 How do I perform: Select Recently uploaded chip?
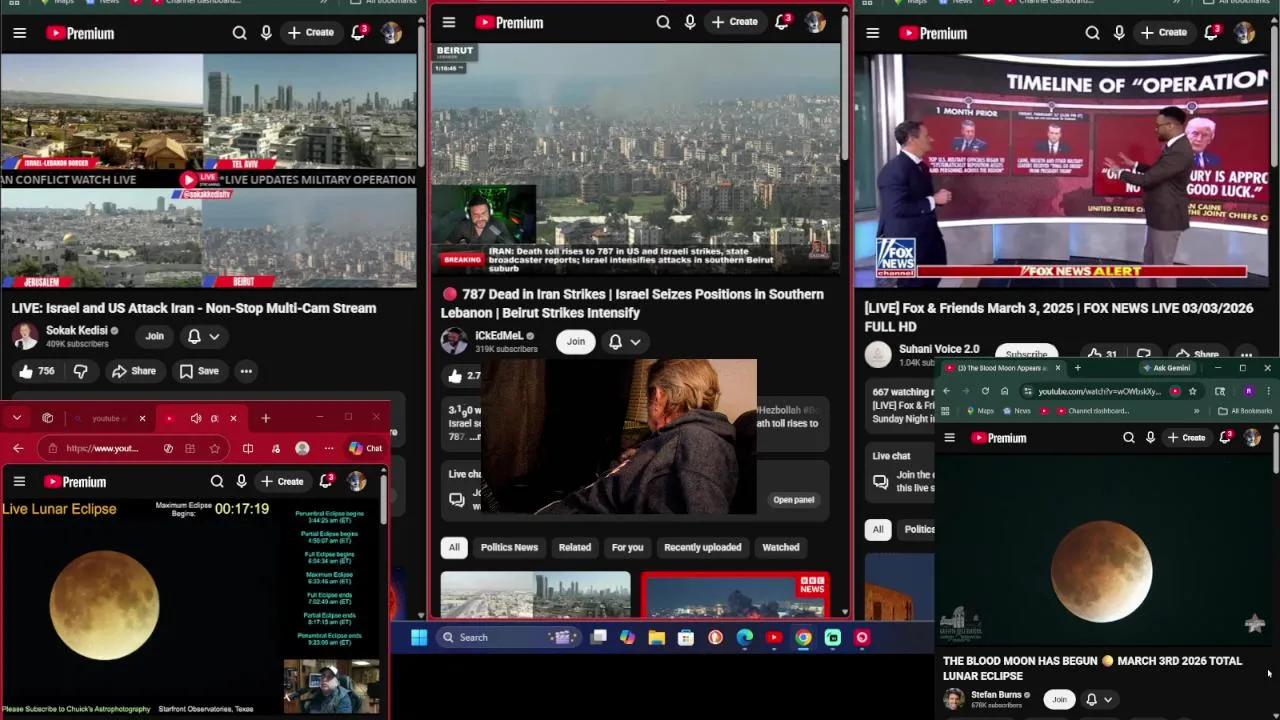tap(703, 547)
